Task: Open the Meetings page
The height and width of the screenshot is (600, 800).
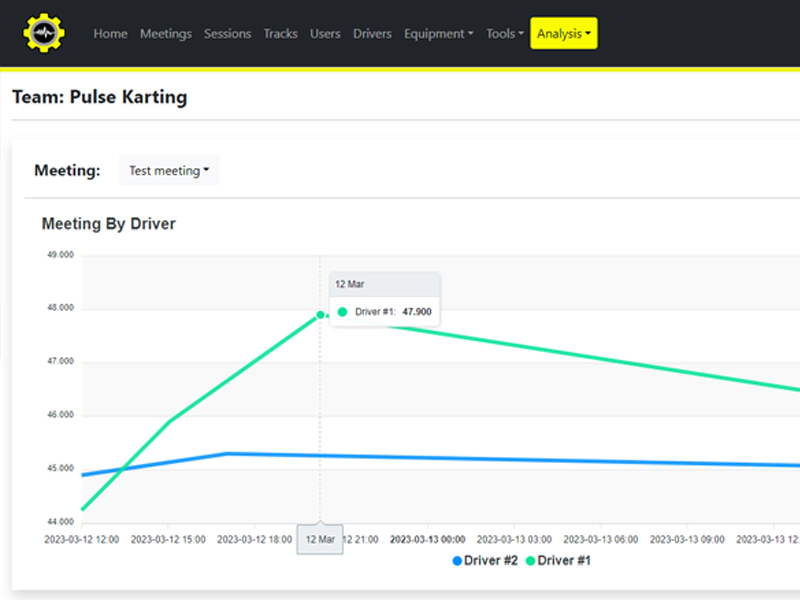Action: point(165,33)
